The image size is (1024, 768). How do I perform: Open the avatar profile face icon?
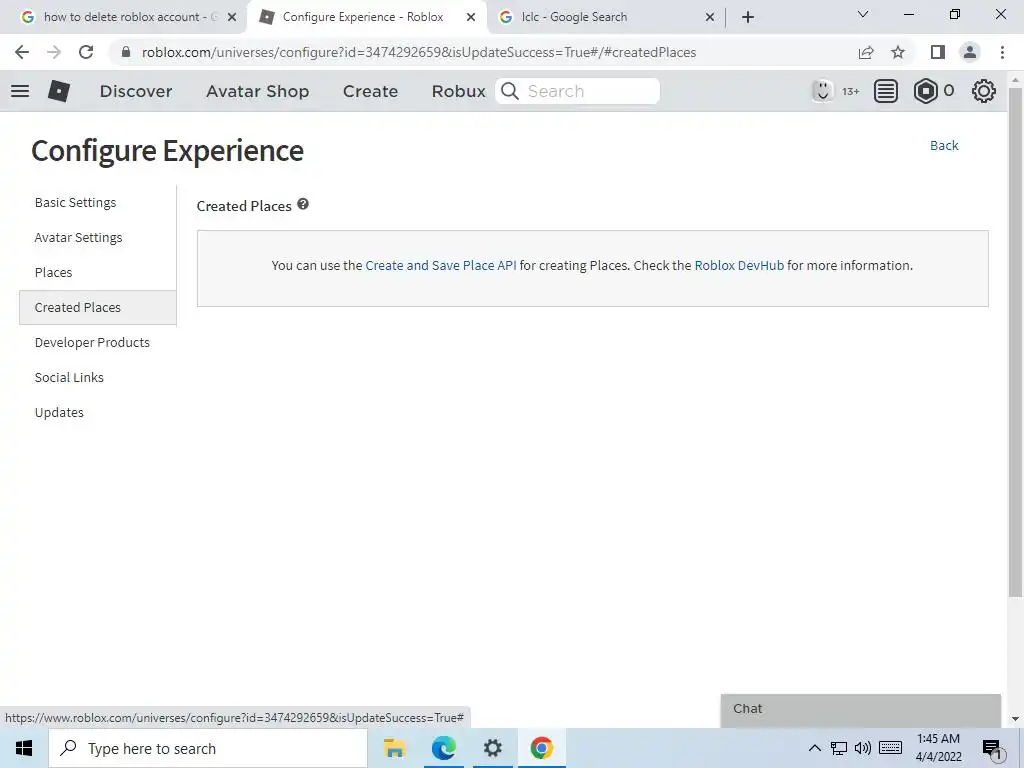click(822, 91)
